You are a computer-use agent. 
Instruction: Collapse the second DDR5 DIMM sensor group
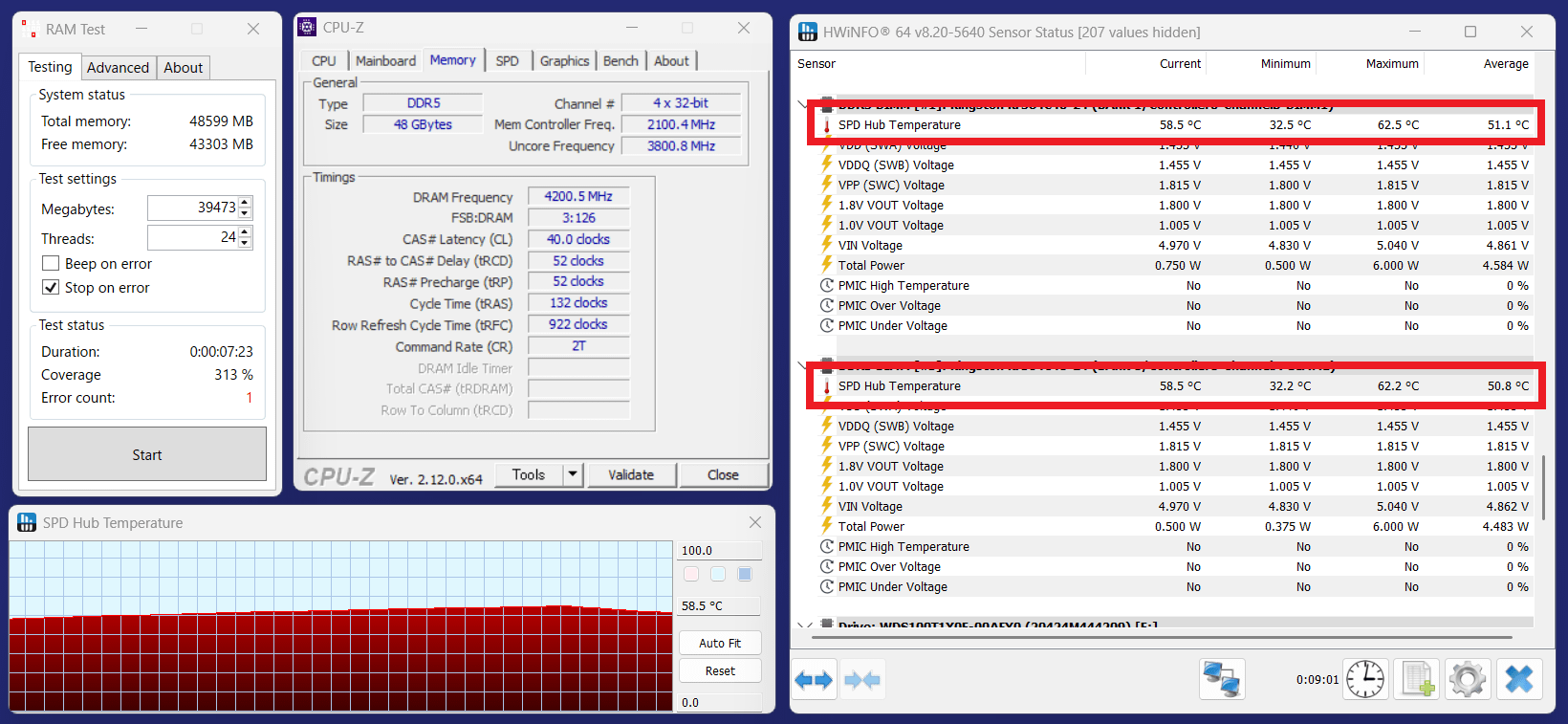tap(802, 365)
